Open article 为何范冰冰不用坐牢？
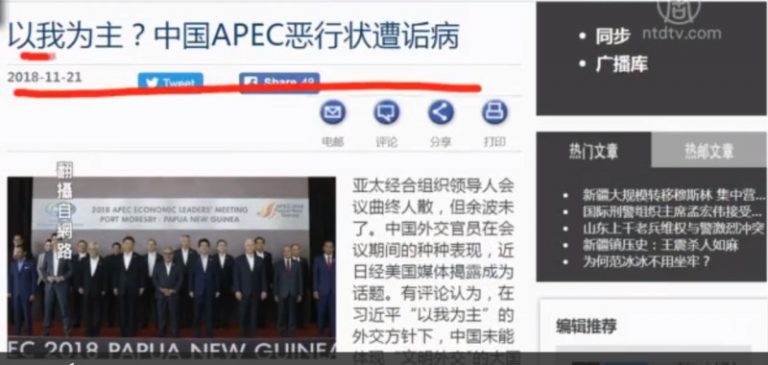Screen dimensions: 768x365 646,262
